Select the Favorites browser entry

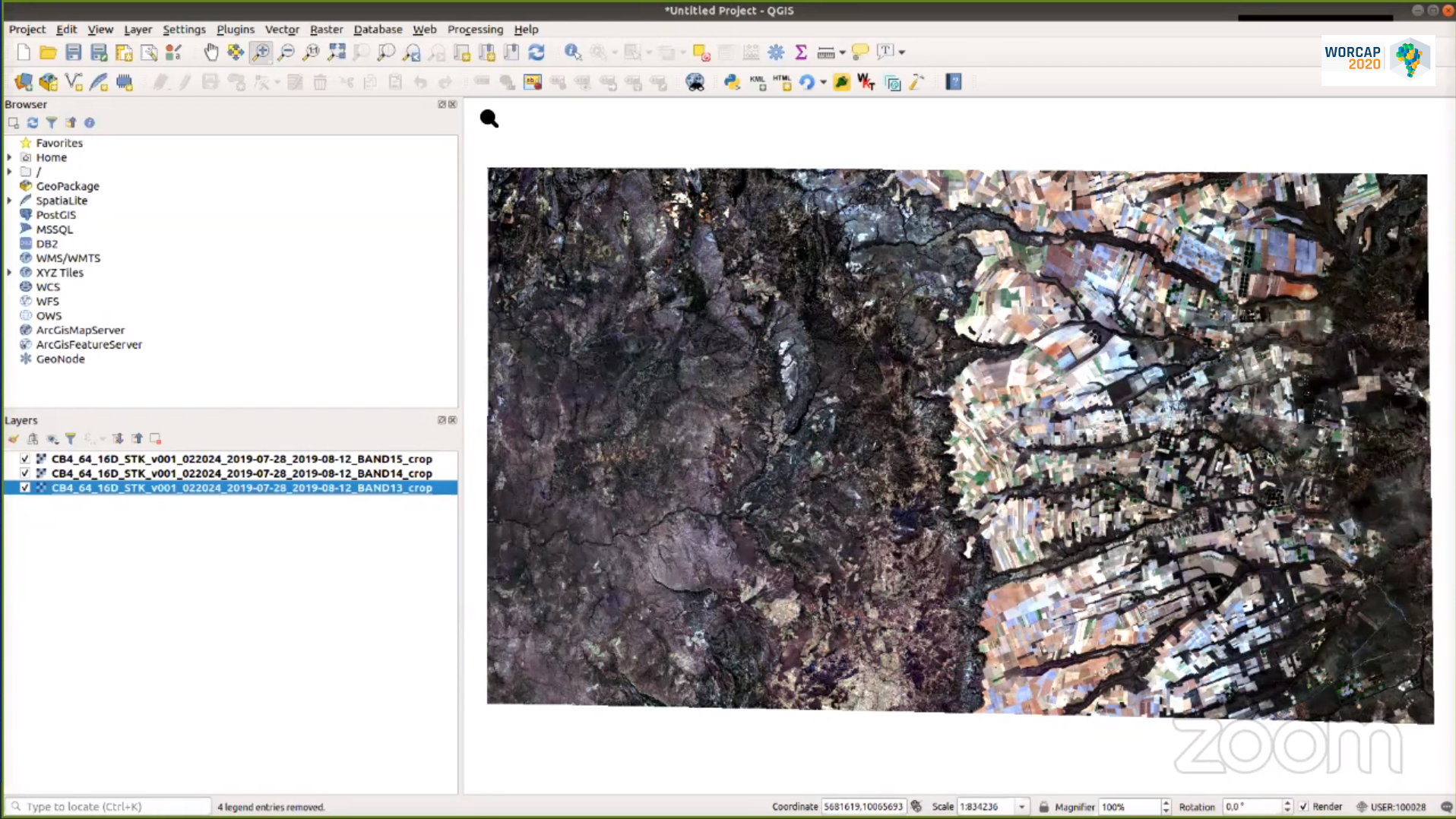[x=59, y=143]
